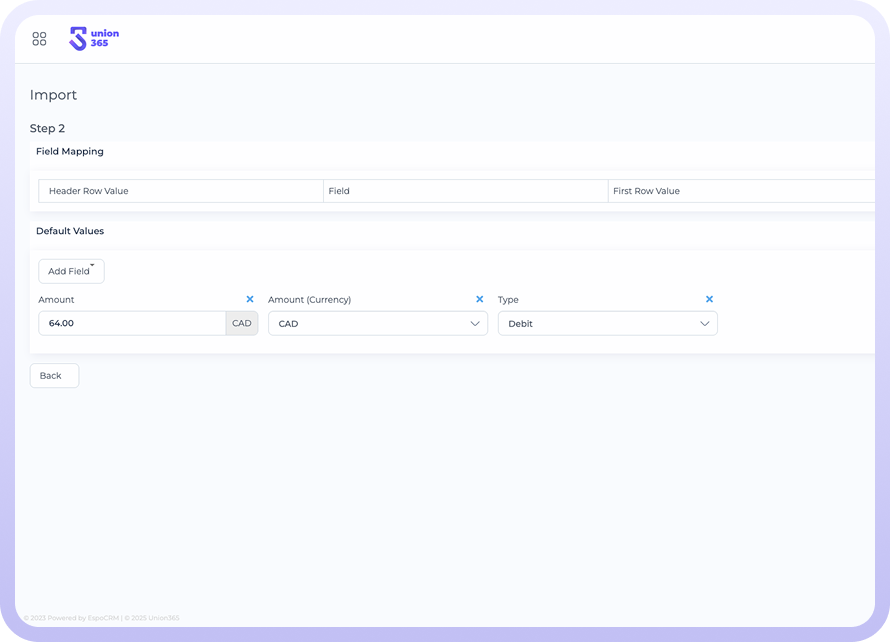Screen dimensions: 890x642
Task: Click the Field column header
Action: pyautogui.click(x=339, y=191)
